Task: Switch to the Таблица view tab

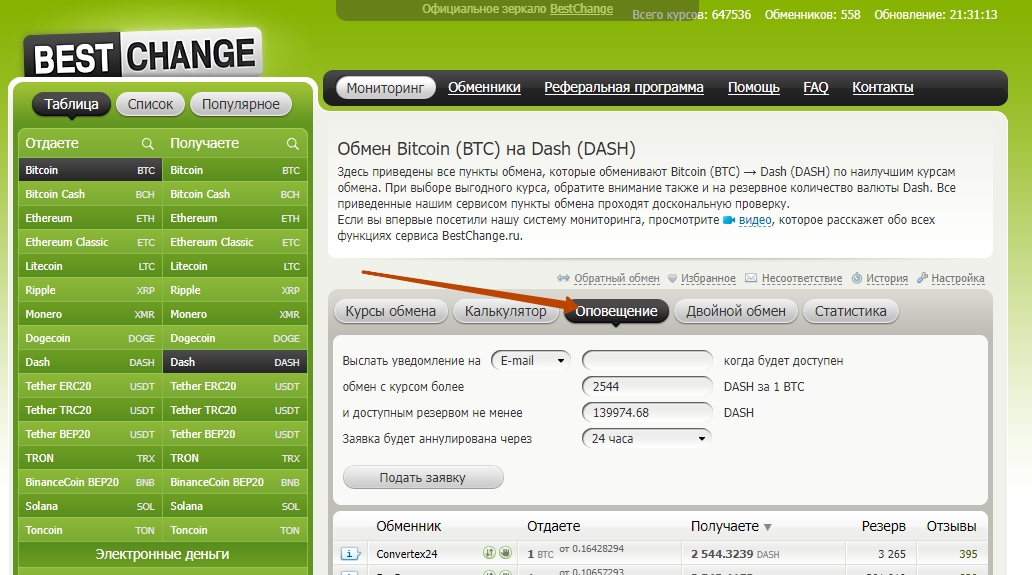Action: point(71,104)
